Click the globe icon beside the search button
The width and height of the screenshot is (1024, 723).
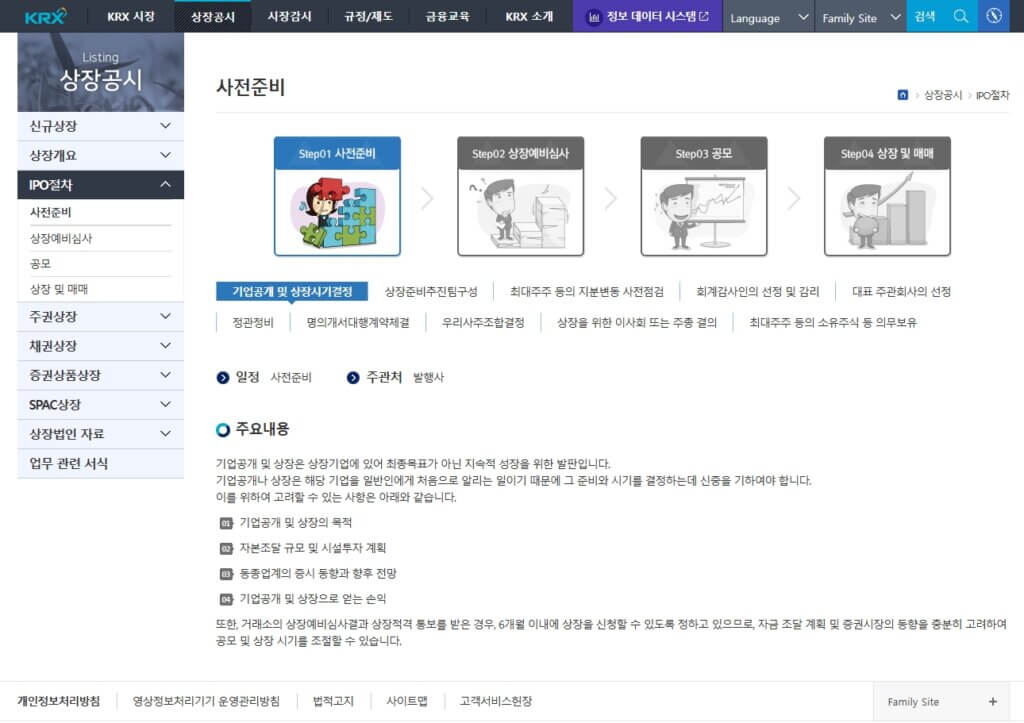point(993,15)
